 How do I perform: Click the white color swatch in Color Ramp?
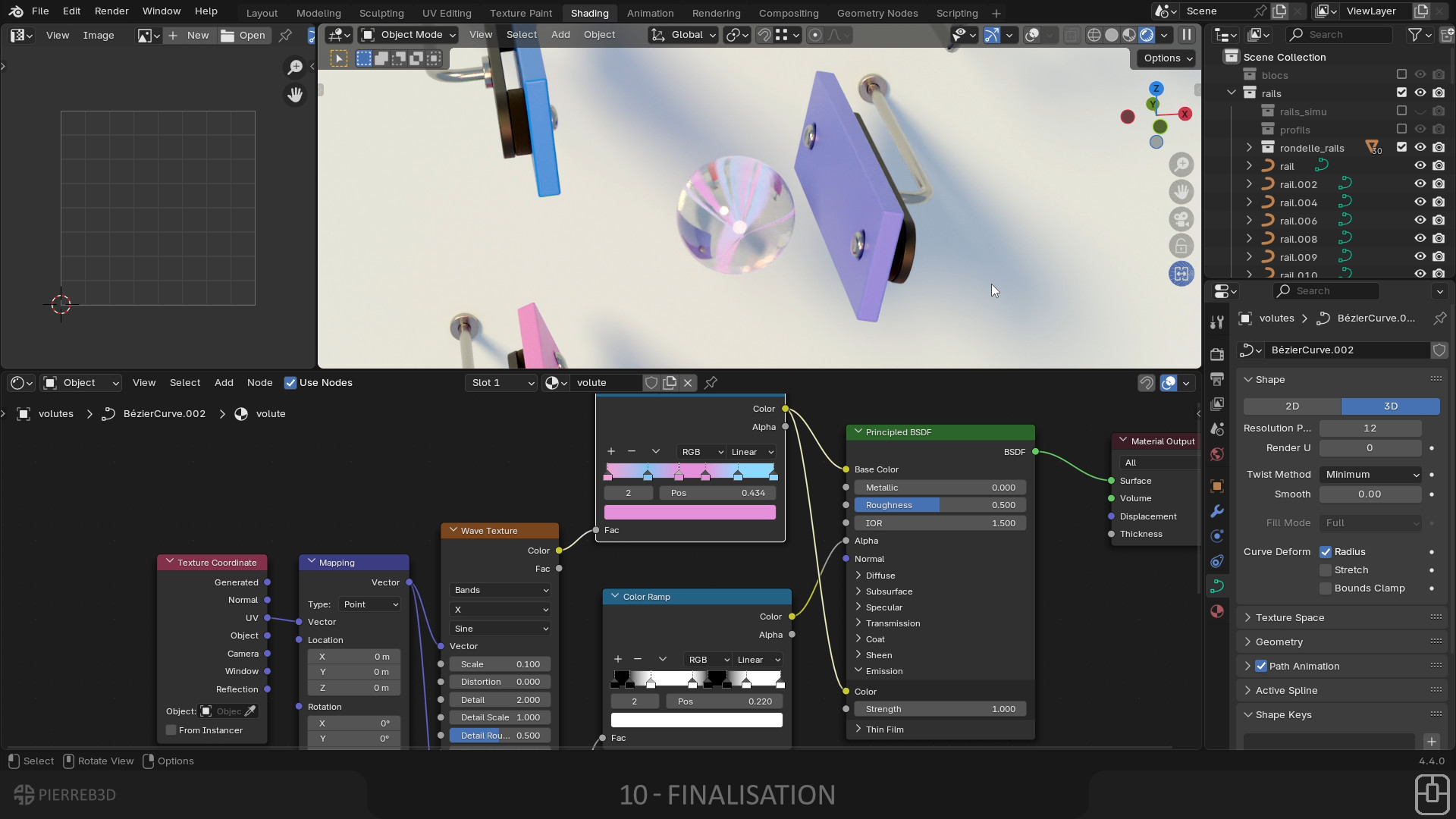coord(697,720)
